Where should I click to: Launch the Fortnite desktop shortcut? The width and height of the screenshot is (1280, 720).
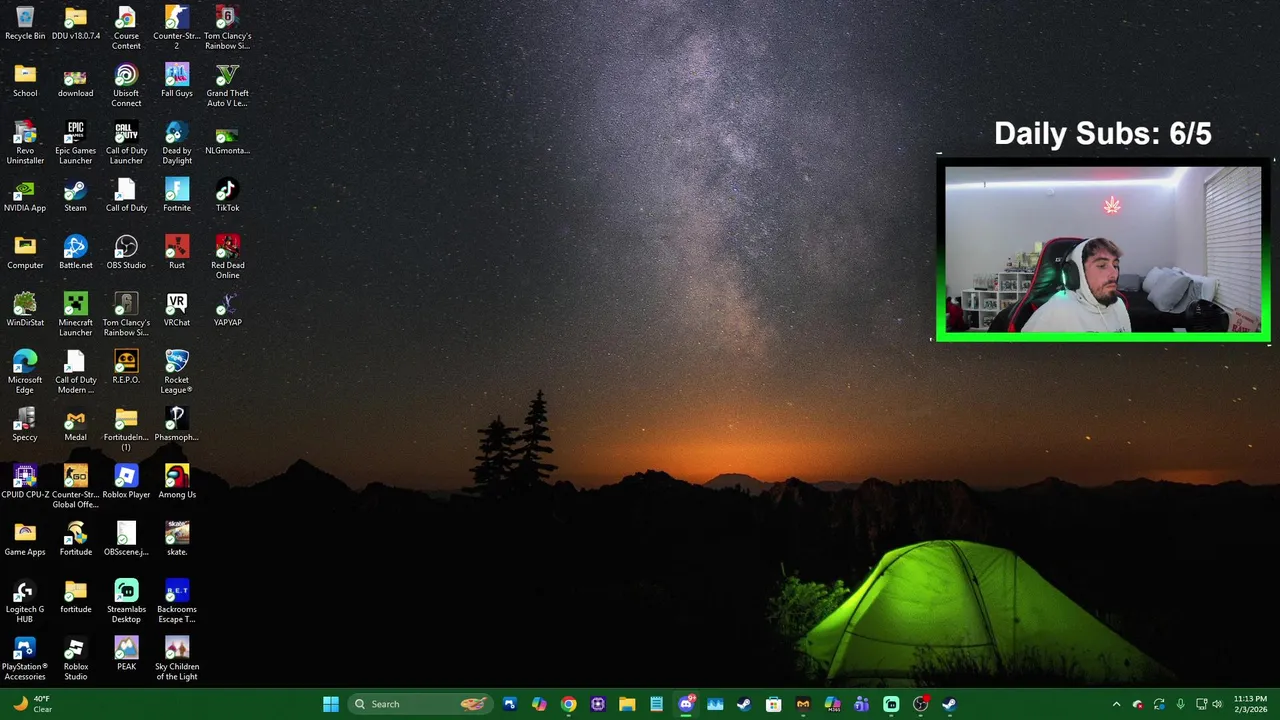(177, 196)
